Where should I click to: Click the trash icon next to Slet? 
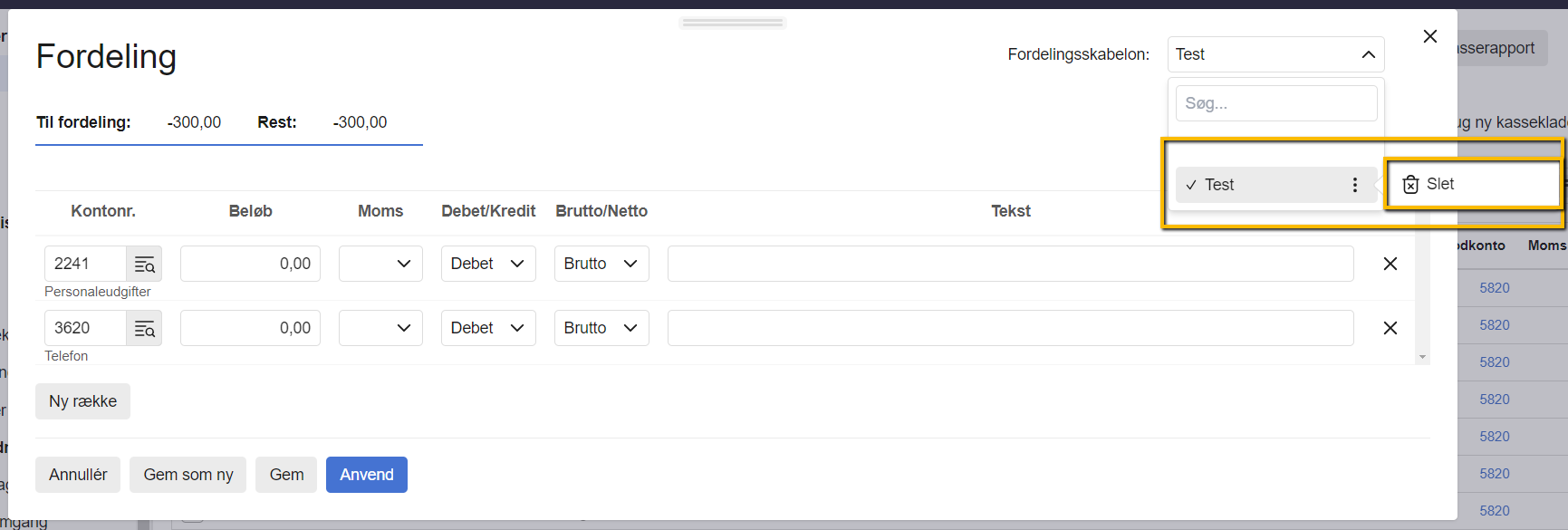[1410, 184]
